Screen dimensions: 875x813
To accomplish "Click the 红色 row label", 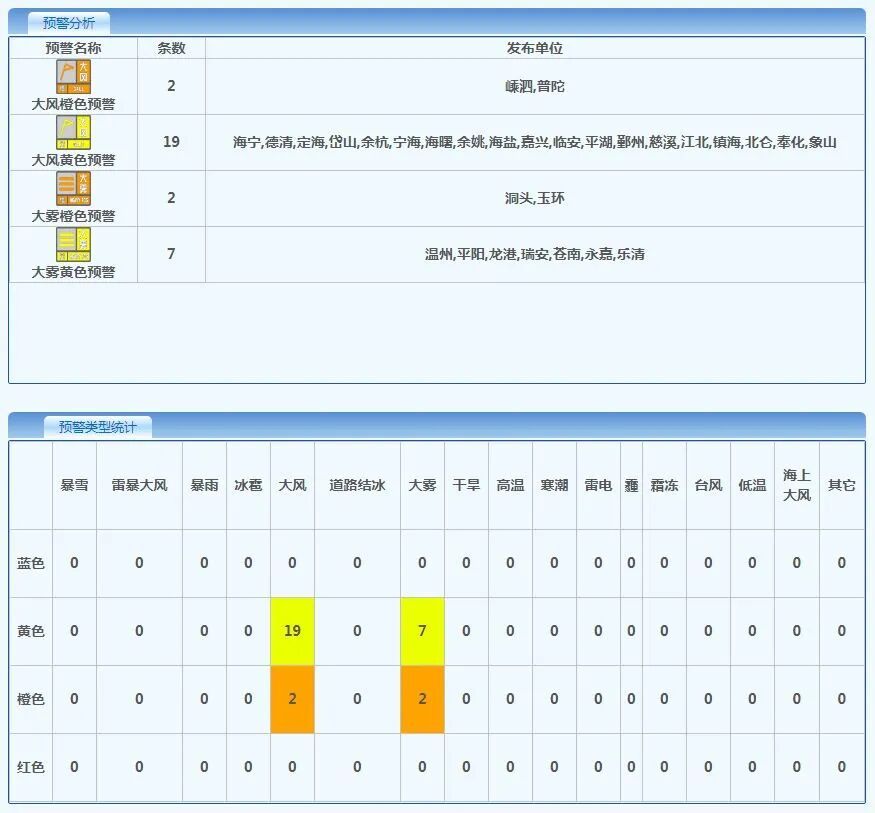I will [31, 767].
